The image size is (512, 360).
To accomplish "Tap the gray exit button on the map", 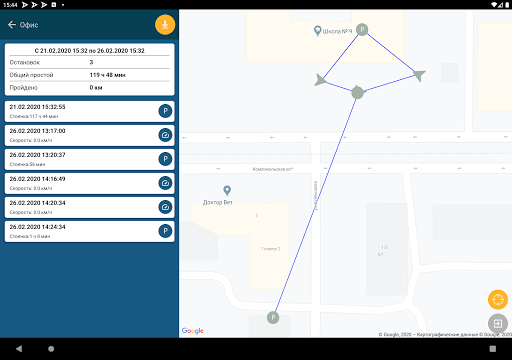I will pos(498,323).
